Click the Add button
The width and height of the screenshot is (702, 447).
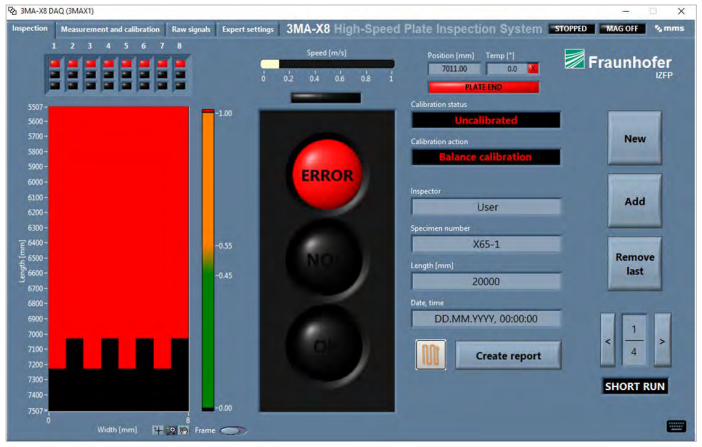(634, 201)
